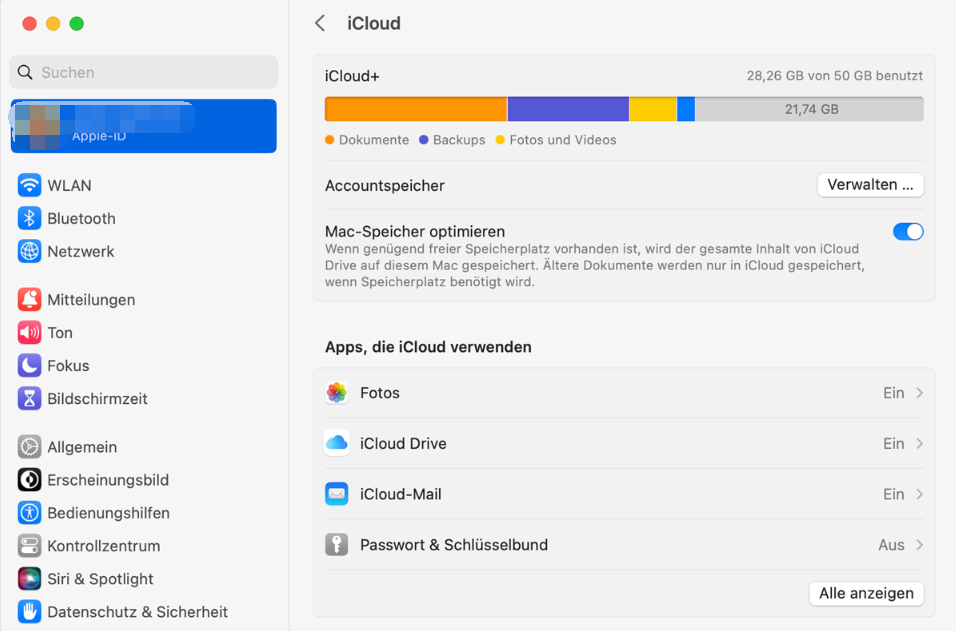Screen dimensions: 956x631
Task: Disable Mac-Speicher optimieren
Action: tap(907, 231)
